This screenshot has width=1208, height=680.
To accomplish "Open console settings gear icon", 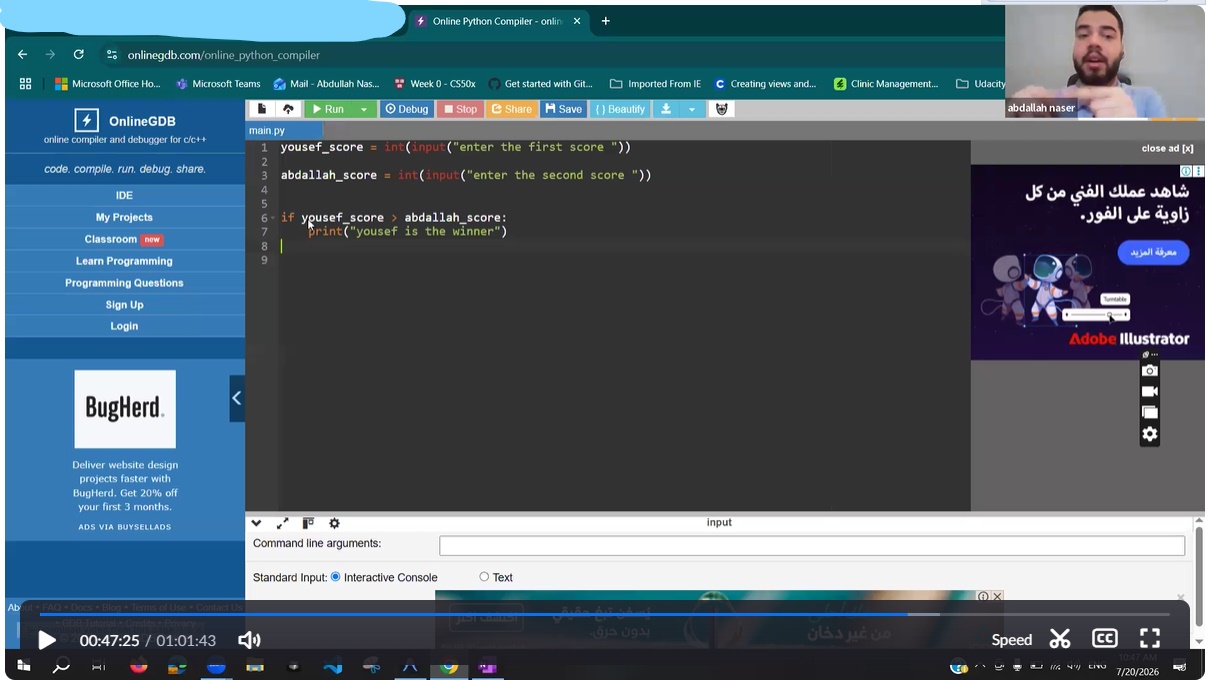I will [x=334, y=523].
